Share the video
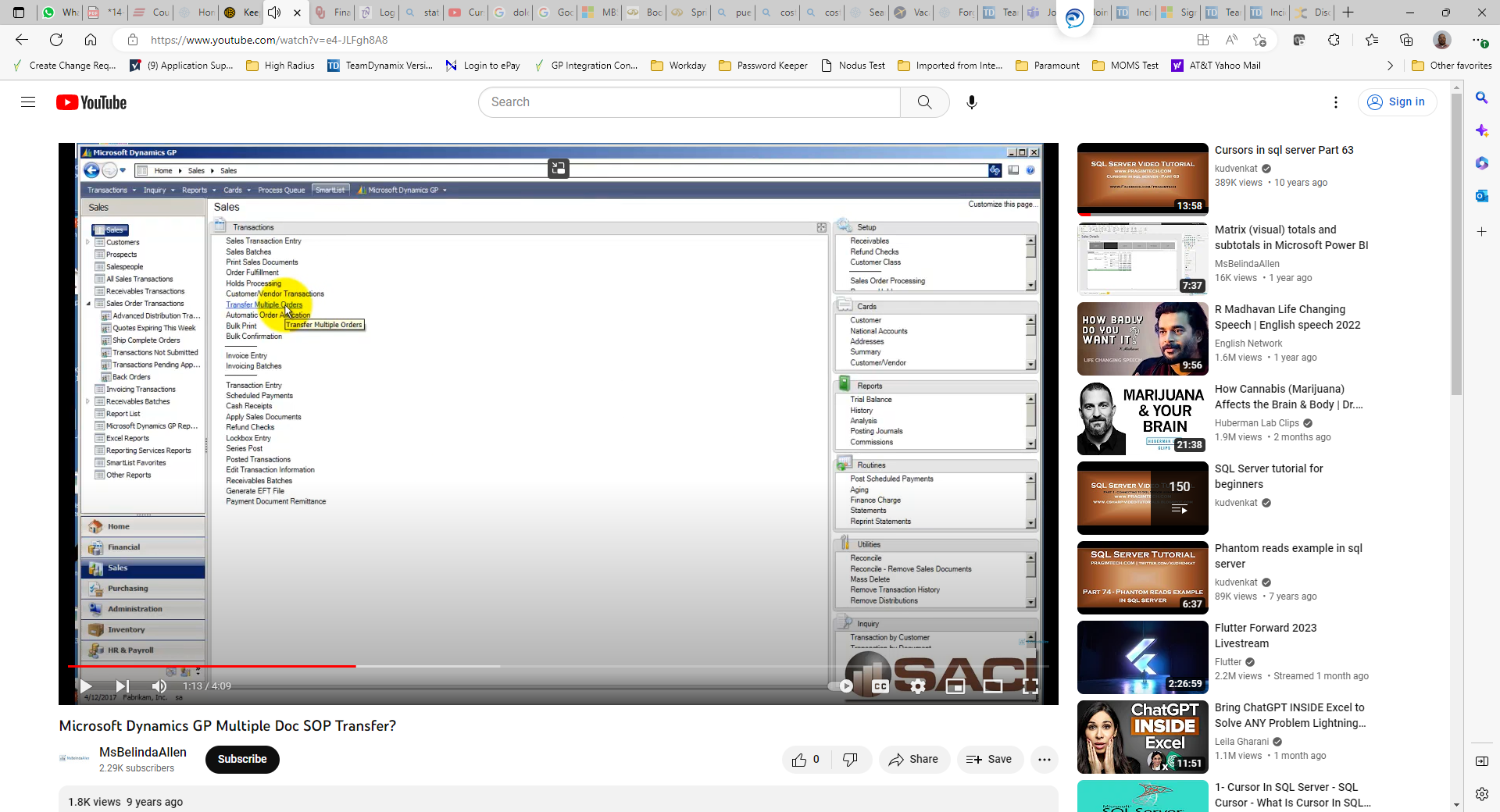The width and height of the screenshot is (1500, 812). [914, 760]
